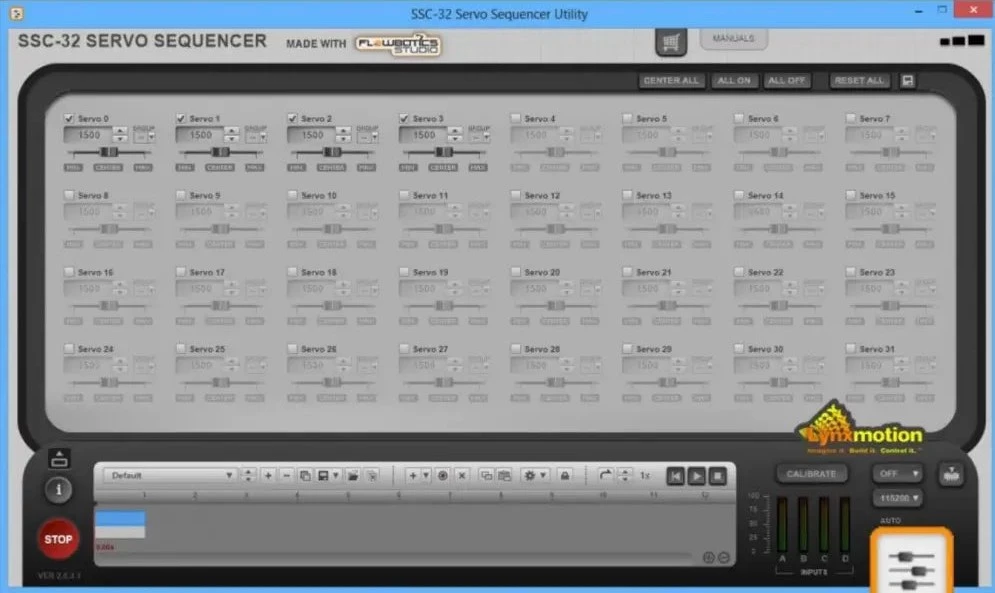Image resolution: width=995 pixels, height=593 pixels.
Task: Set Servo 3 to MAX
Action: coord(478,168)
